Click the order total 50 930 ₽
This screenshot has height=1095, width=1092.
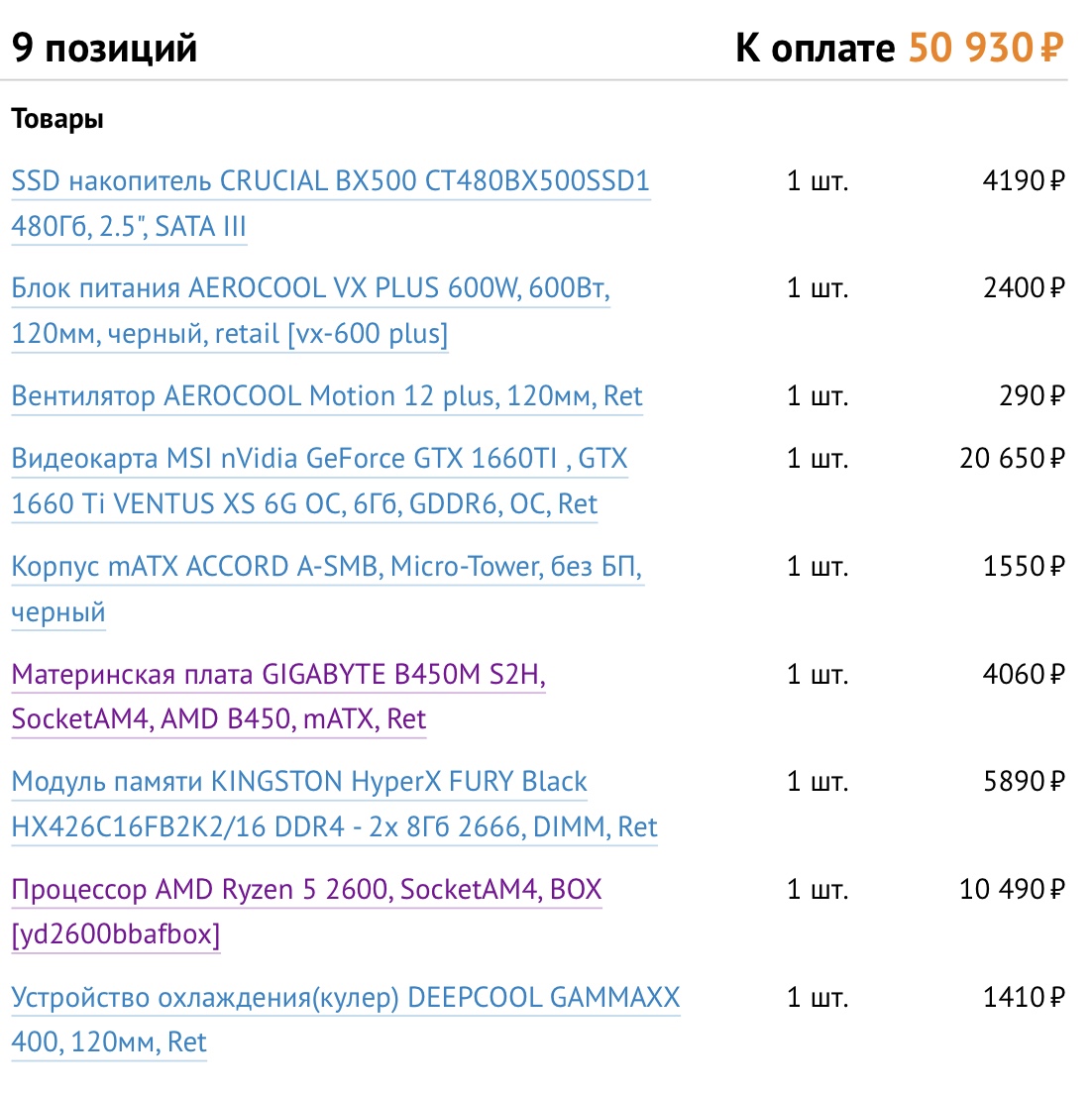985,48
